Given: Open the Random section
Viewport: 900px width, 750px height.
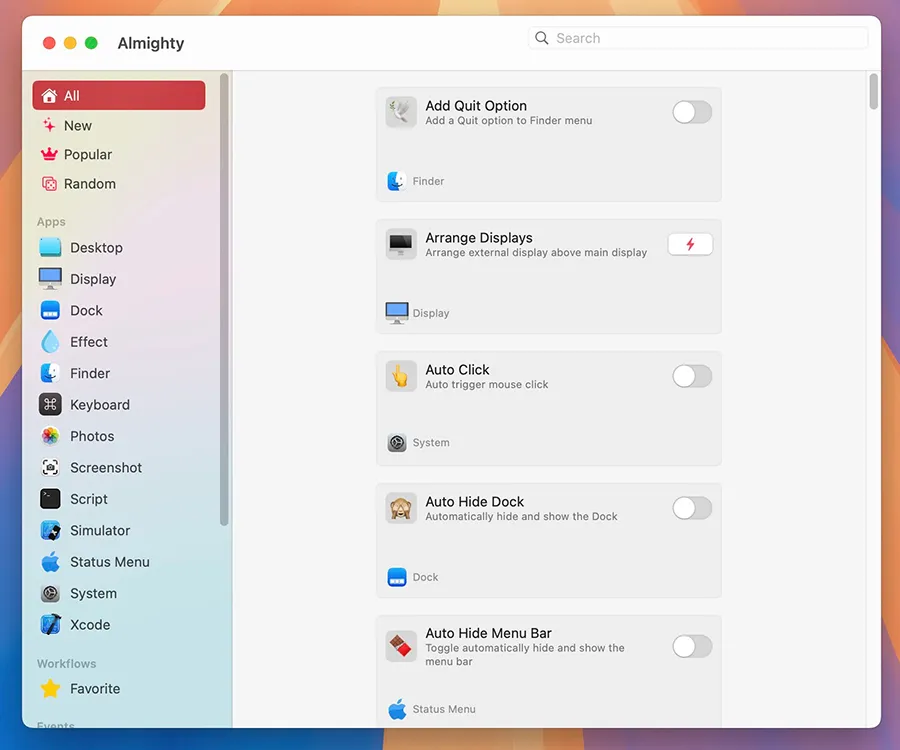Looking at the screenshot, I should coord(89,184).
